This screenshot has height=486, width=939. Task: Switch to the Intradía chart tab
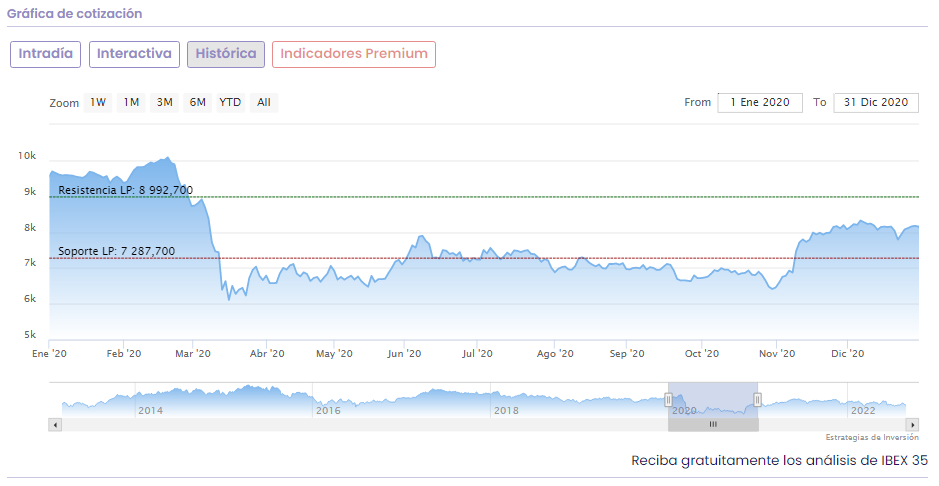coord(46,54)
